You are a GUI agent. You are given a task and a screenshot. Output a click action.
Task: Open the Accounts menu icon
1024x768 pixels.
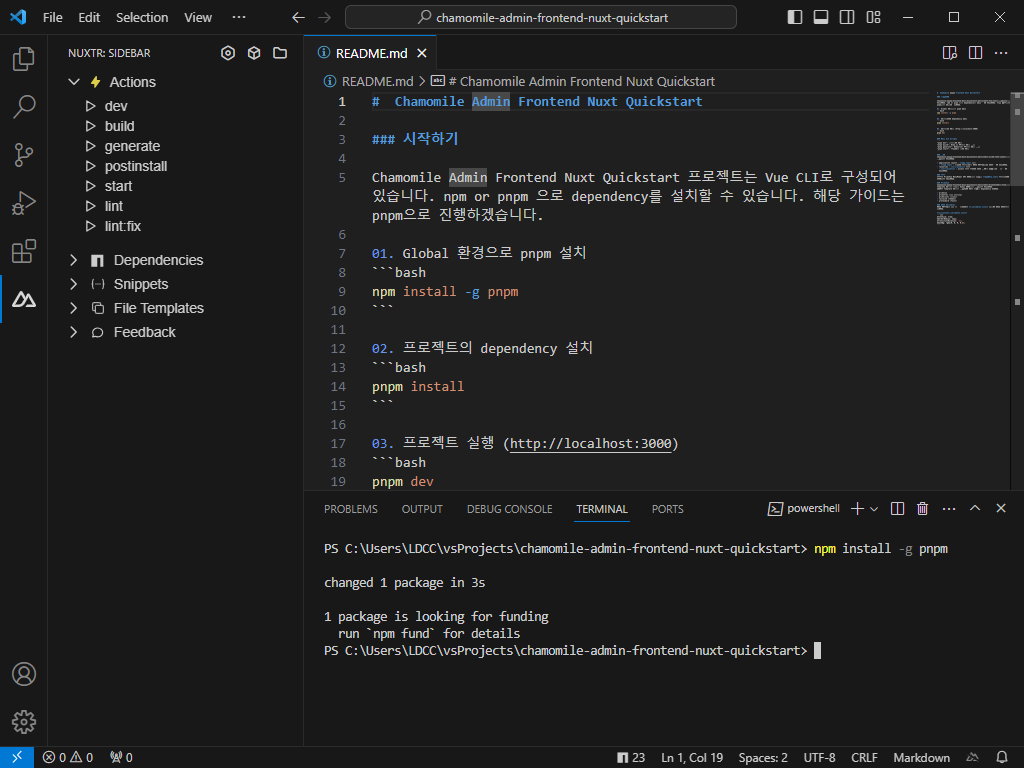24,674
